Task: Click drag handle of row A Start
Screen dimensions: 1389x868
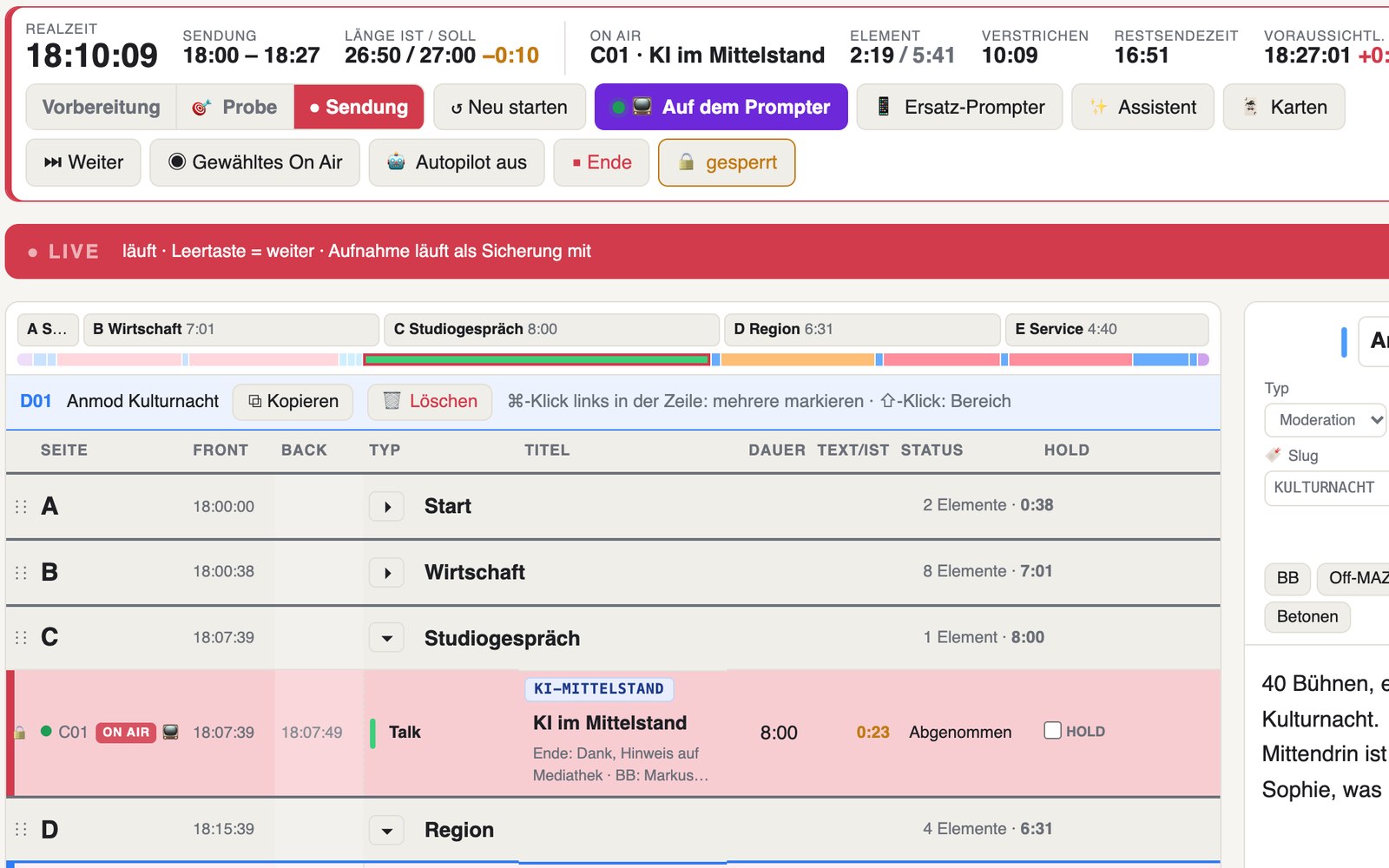Action: pos(21,506)
